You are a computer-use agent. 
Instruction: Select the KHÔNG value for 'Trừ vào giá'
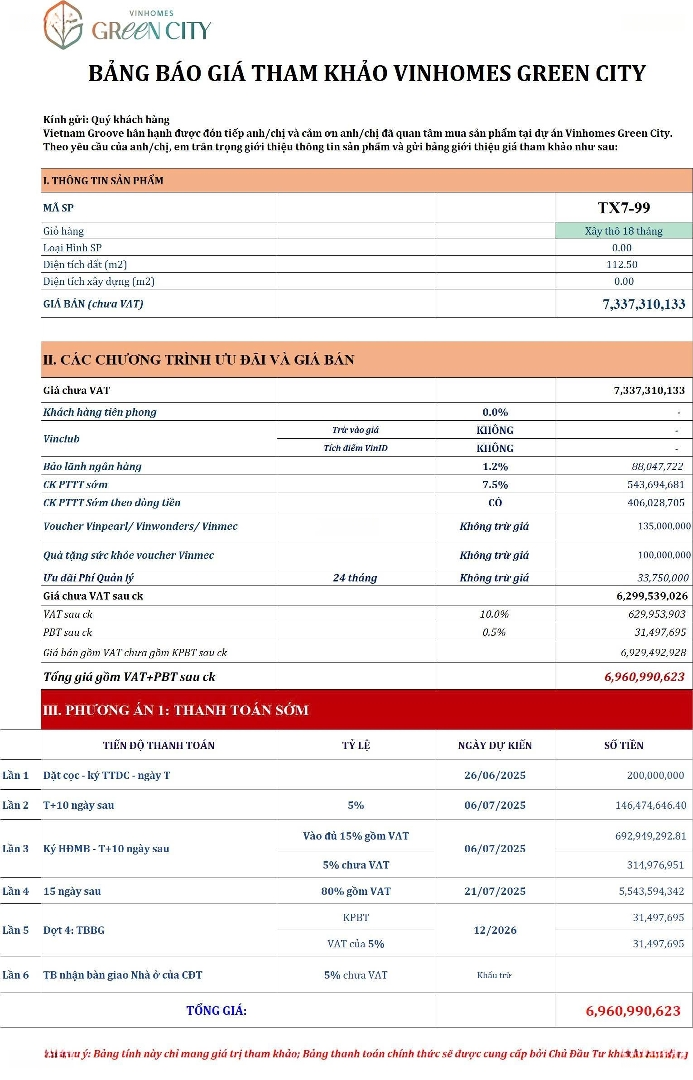tap(495, 430)
